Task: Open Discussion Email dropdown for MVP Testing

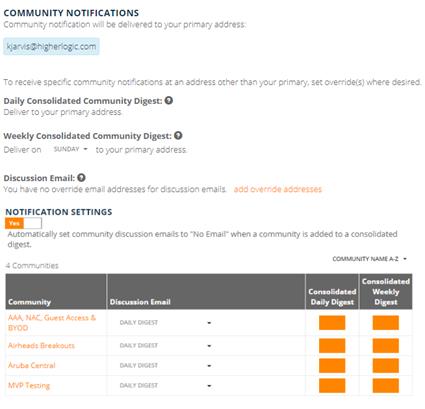Action: coord(165,386)
